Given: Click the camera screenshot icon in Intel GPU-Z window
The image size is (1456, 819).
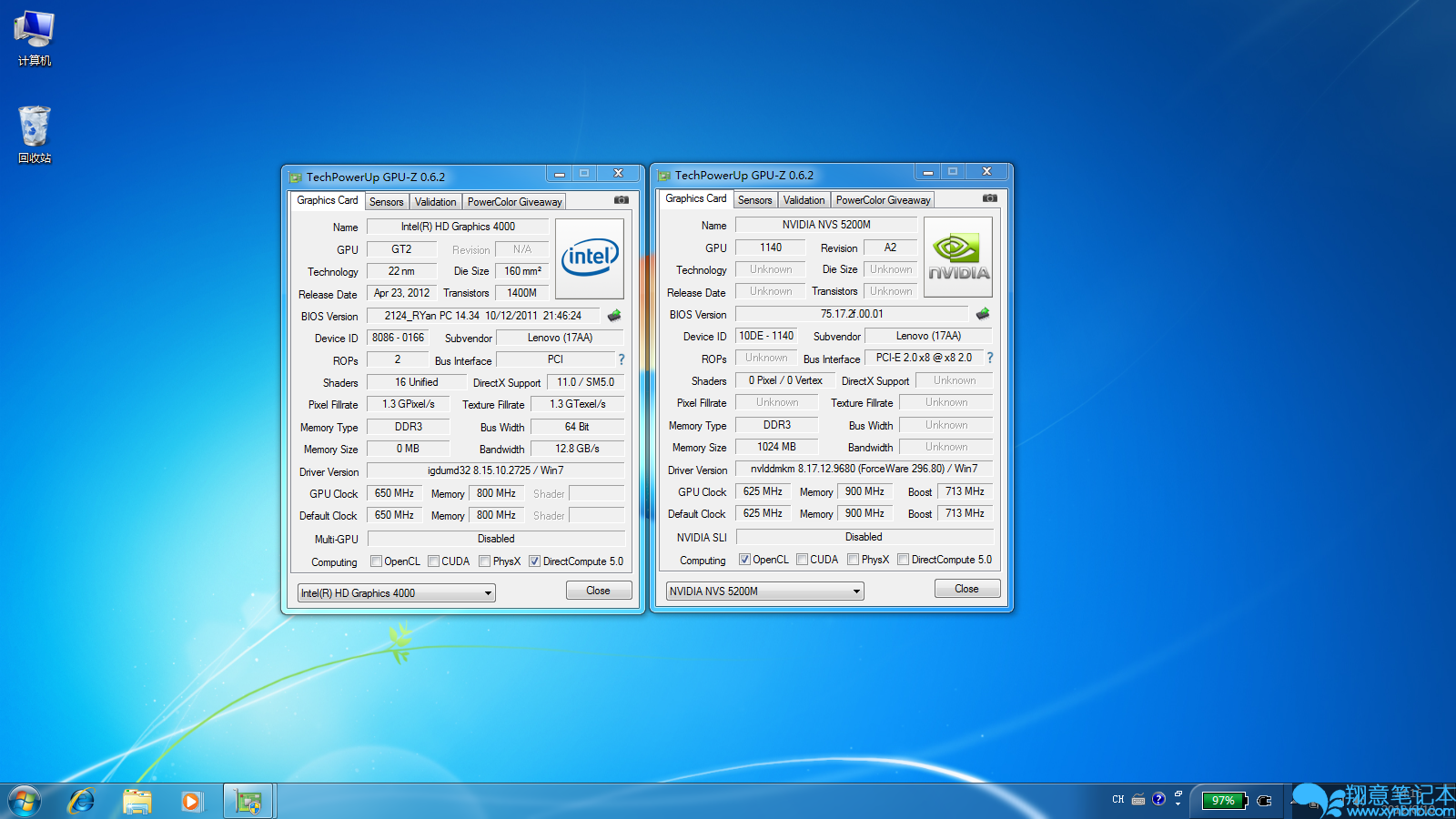Looking at the screenshot, I should click(622, 200).
